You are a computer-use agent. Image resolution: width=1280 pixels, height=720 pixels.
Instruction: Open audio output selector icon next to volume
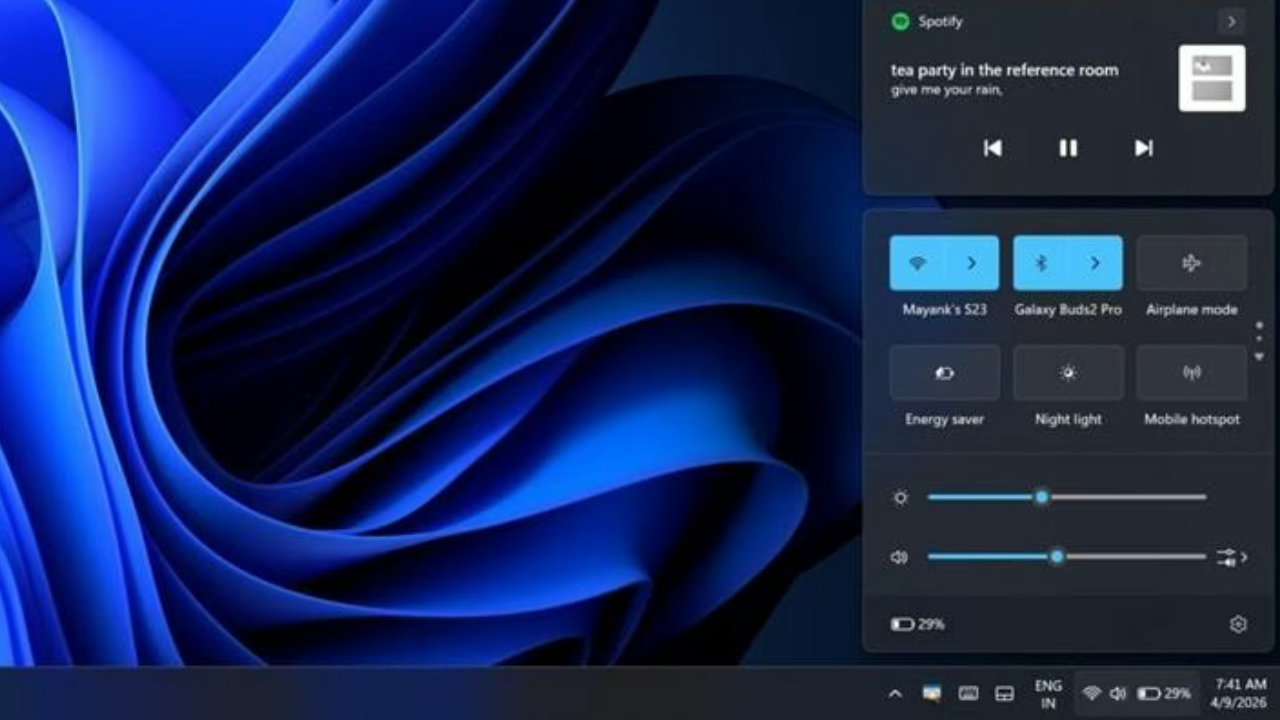(x=1227, y=556)
